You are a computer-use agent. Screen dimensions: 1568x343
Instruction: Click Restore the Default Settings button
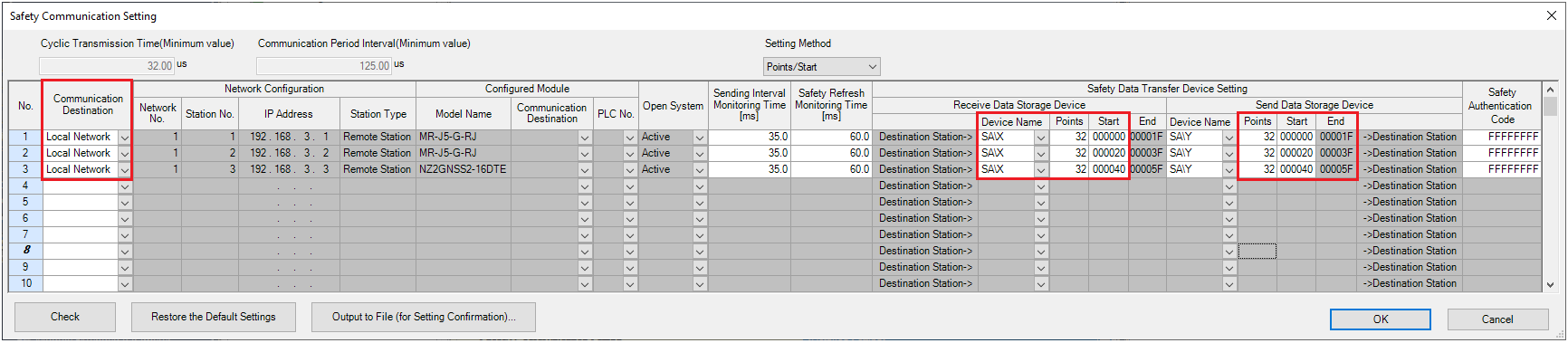point(214,317)
